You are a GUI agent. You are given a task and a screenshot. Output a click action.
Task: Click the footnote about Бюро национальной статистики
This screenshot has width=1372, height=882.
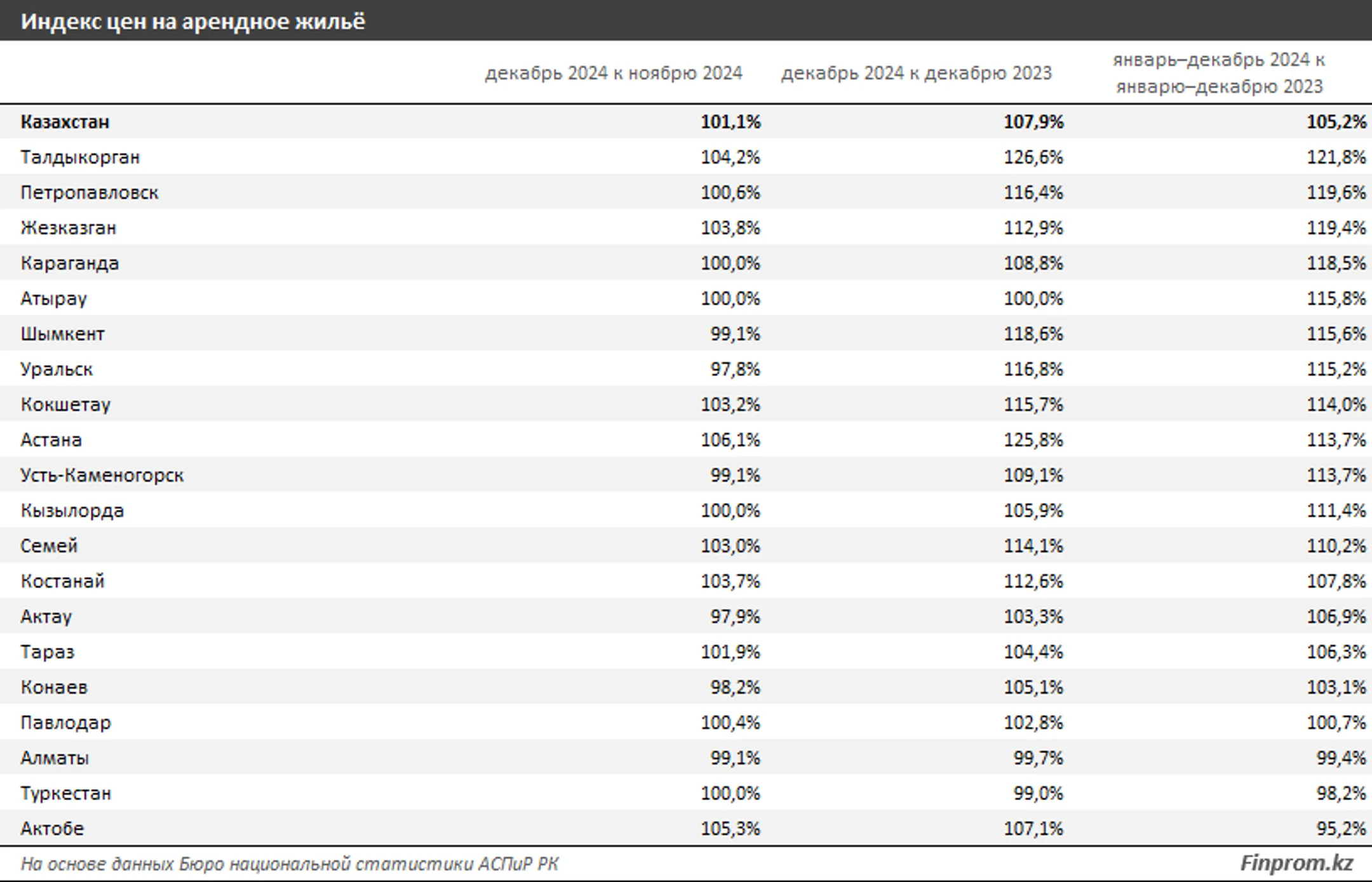pyautogui.click(x=290, y=864)
